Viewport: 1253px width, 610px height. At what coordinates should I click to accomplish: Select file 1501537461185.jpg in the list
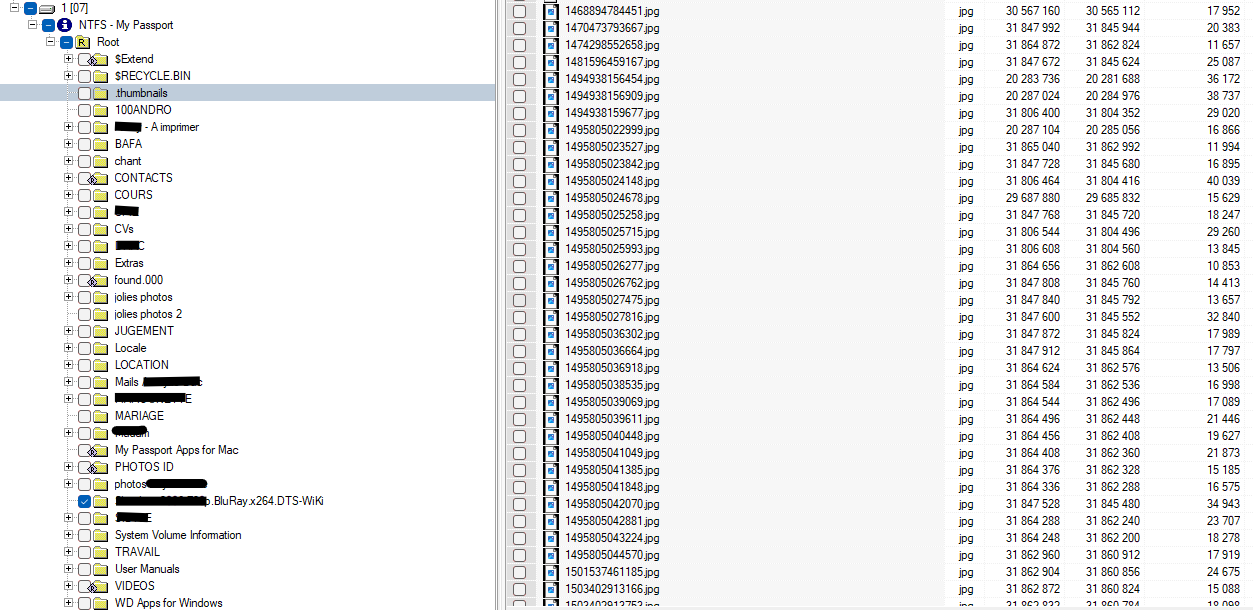click(x=612, y=572)
